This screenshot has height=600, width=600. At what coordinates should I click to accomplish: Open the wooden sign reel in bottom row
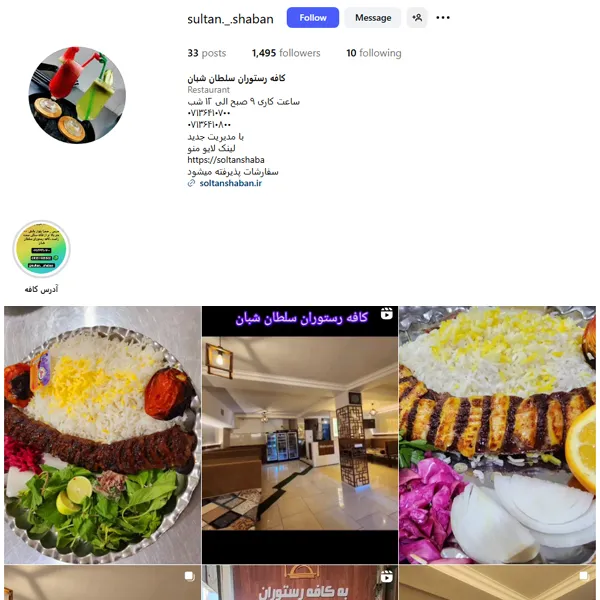pyautogui.click(x=300, y=583)
